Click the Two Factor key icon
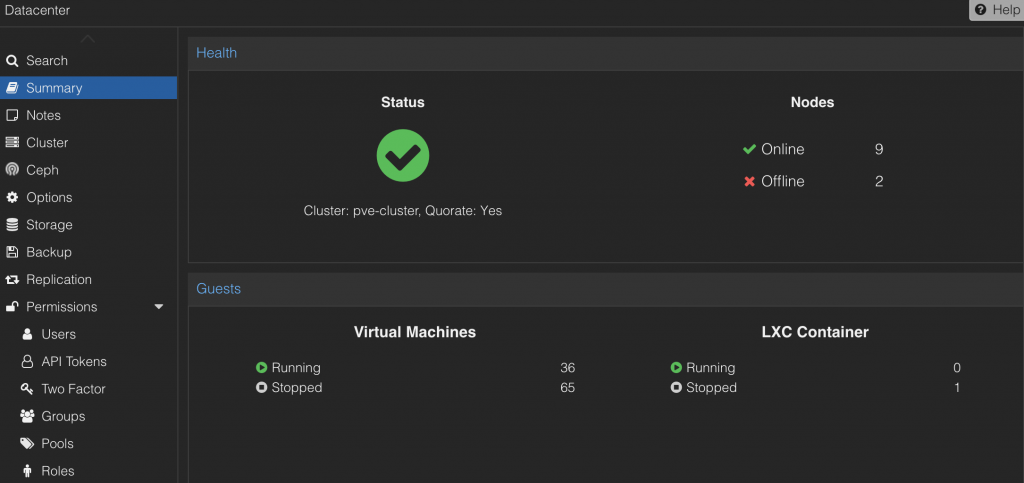The image size is (1024, 483). click(27, 389)
